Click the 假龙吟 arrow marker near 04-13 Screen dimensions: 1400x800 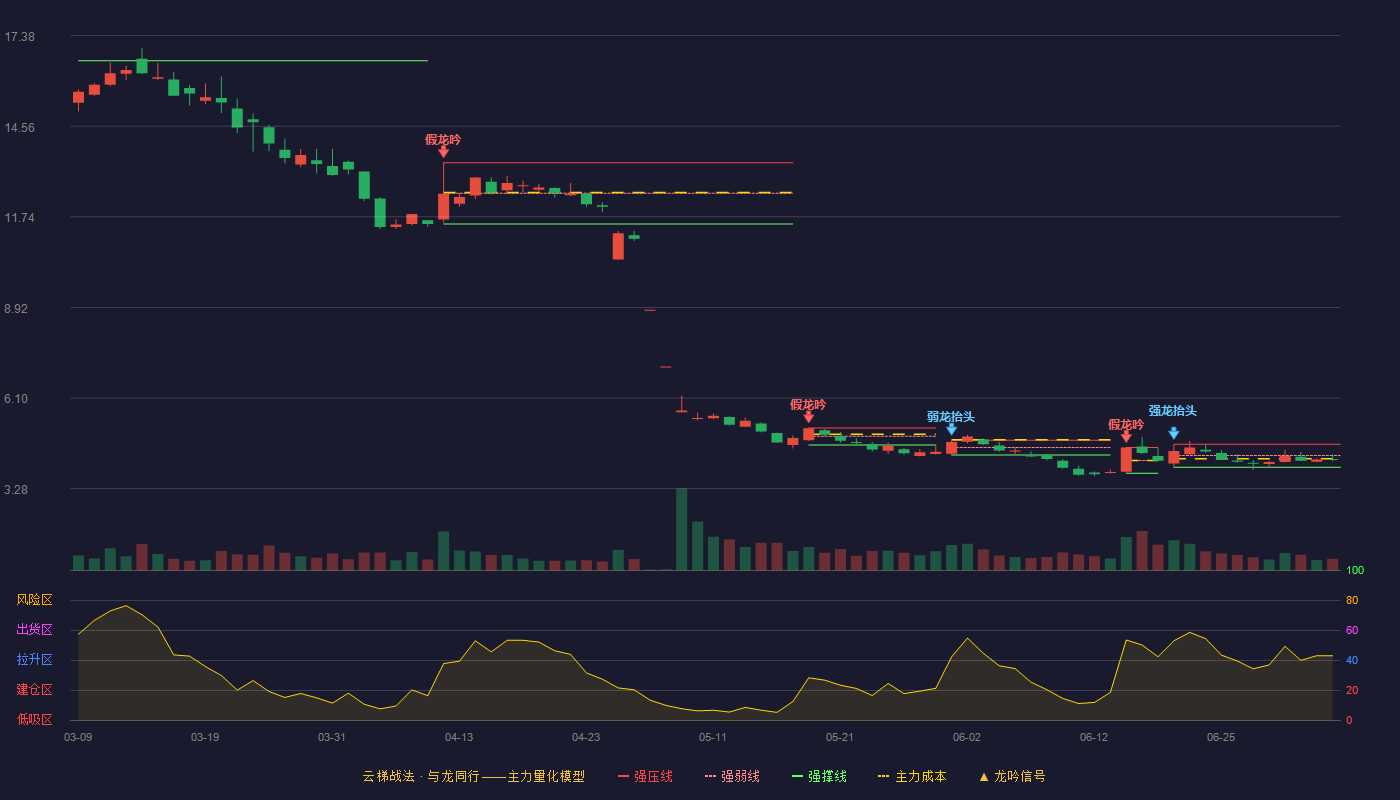point(443,153)
